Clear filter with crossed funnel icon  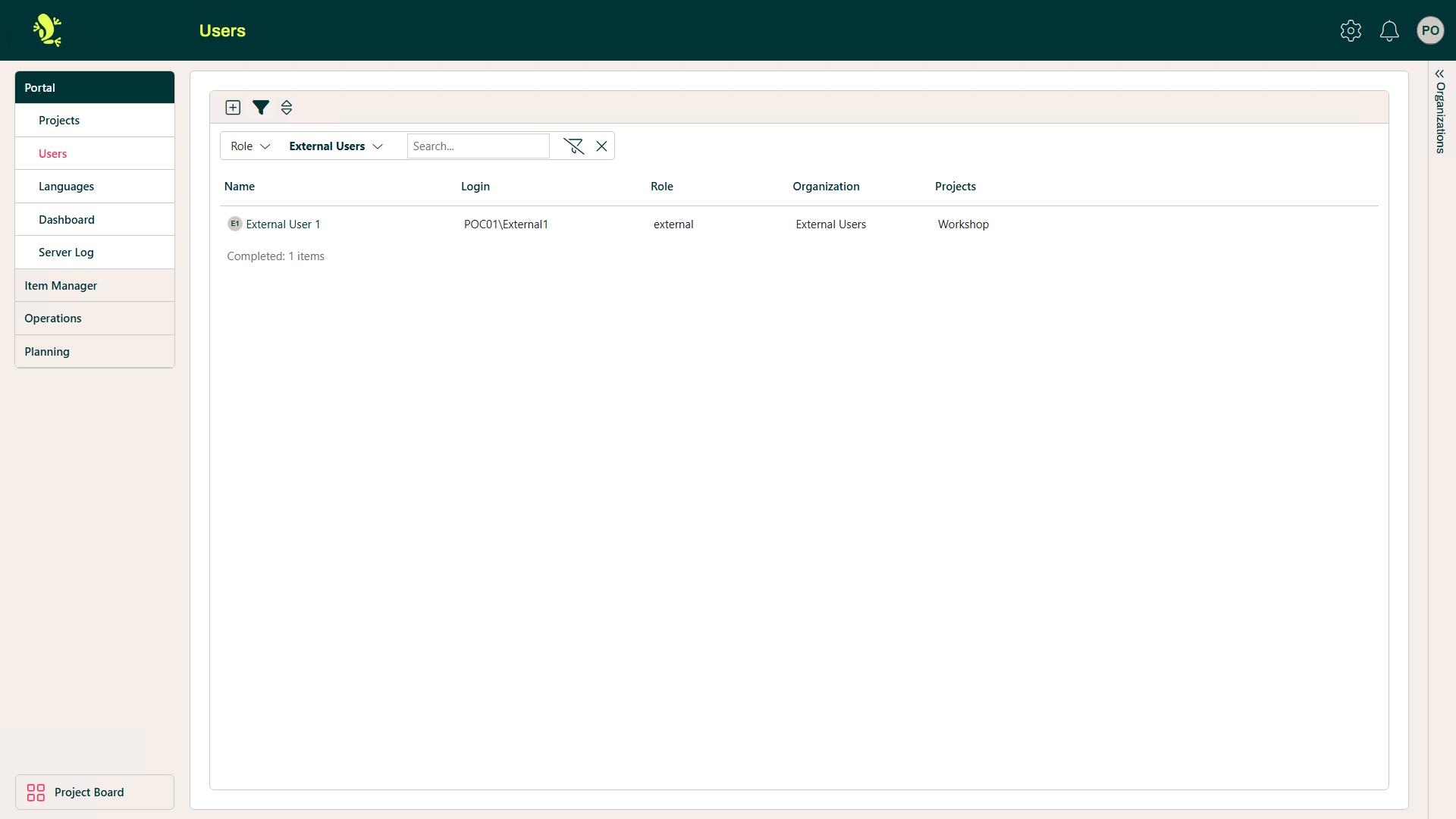point(573,146)
